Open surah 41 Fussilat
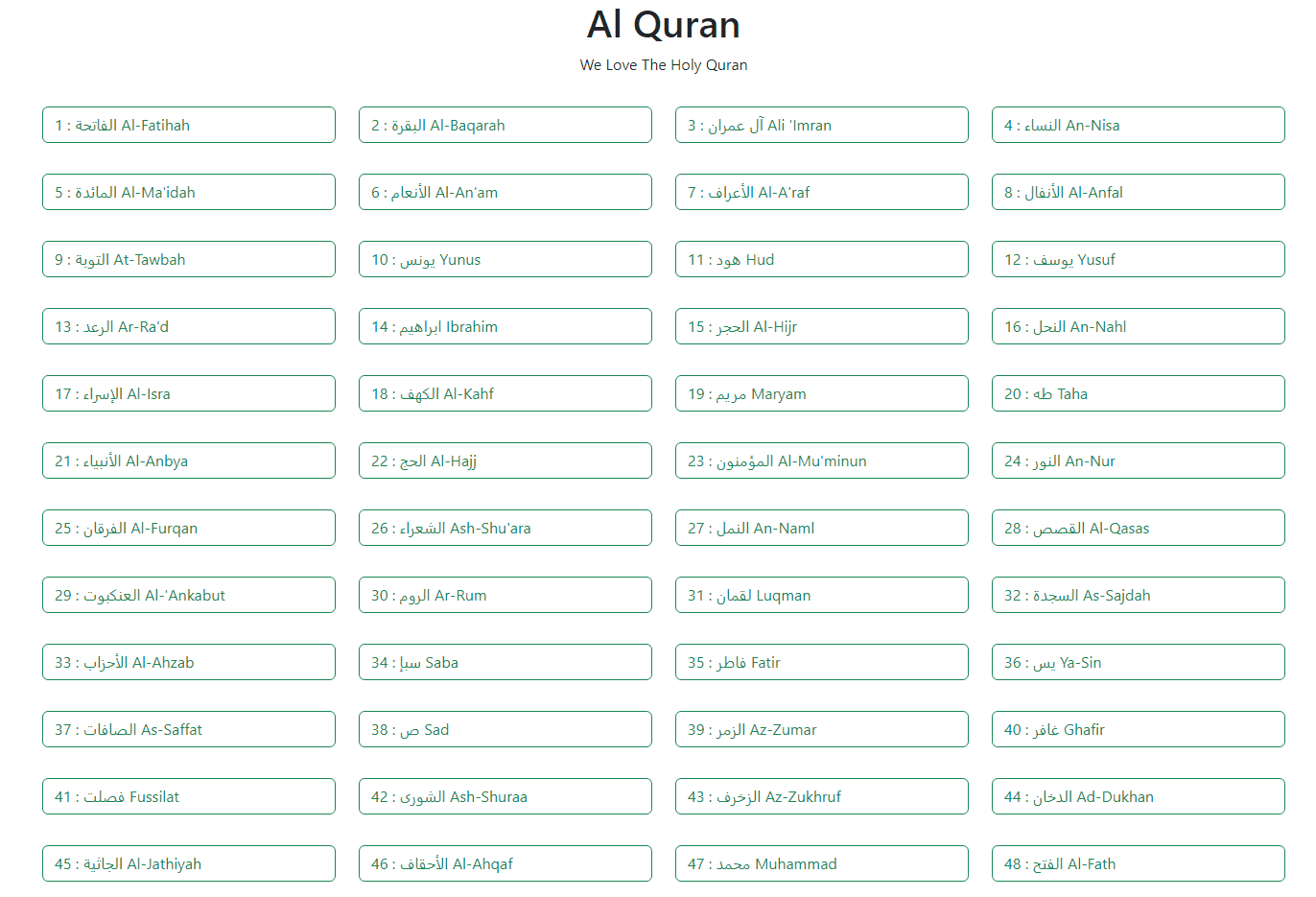 click(188, 796)
